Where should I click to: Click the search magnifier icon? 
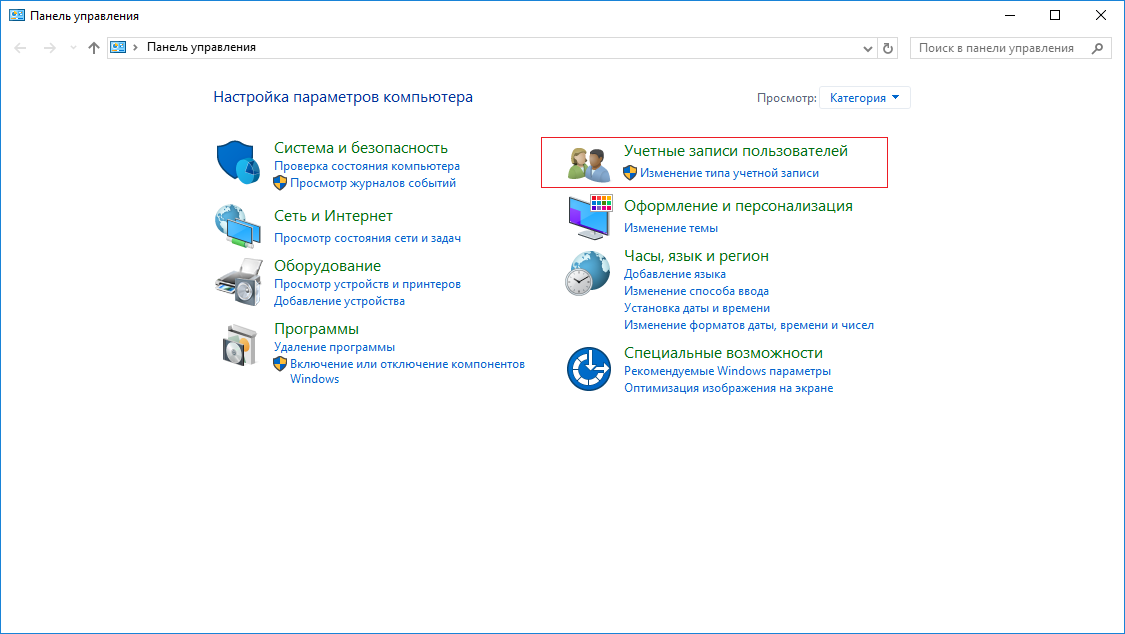pos(1097,48)
